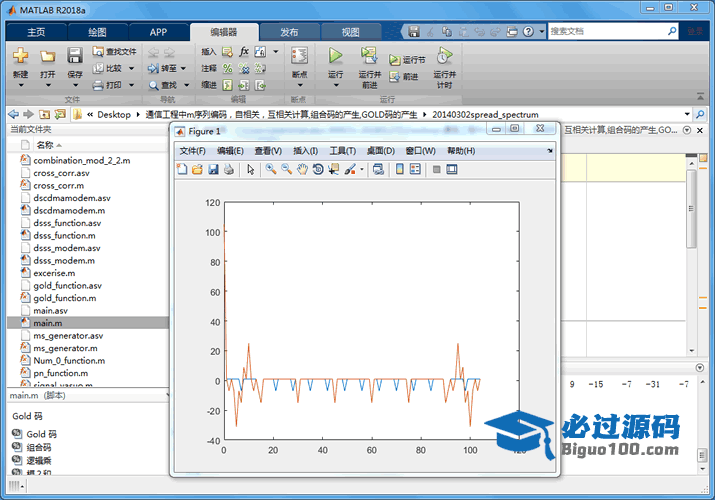The height and width of the screenshot is (500, 715).
Task: Toggle the Insert Legend button
Action: tap(415, 170)
